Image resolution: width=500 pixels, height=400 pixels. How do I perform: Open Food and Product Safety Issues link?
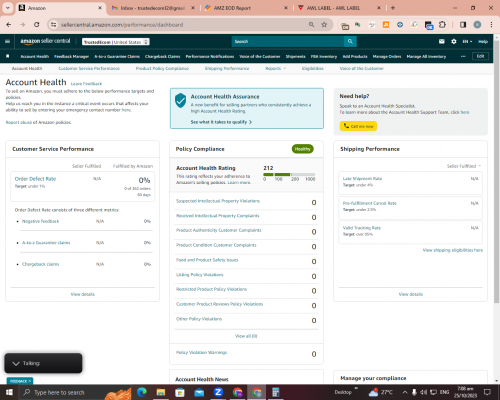[x=207, y=260]
